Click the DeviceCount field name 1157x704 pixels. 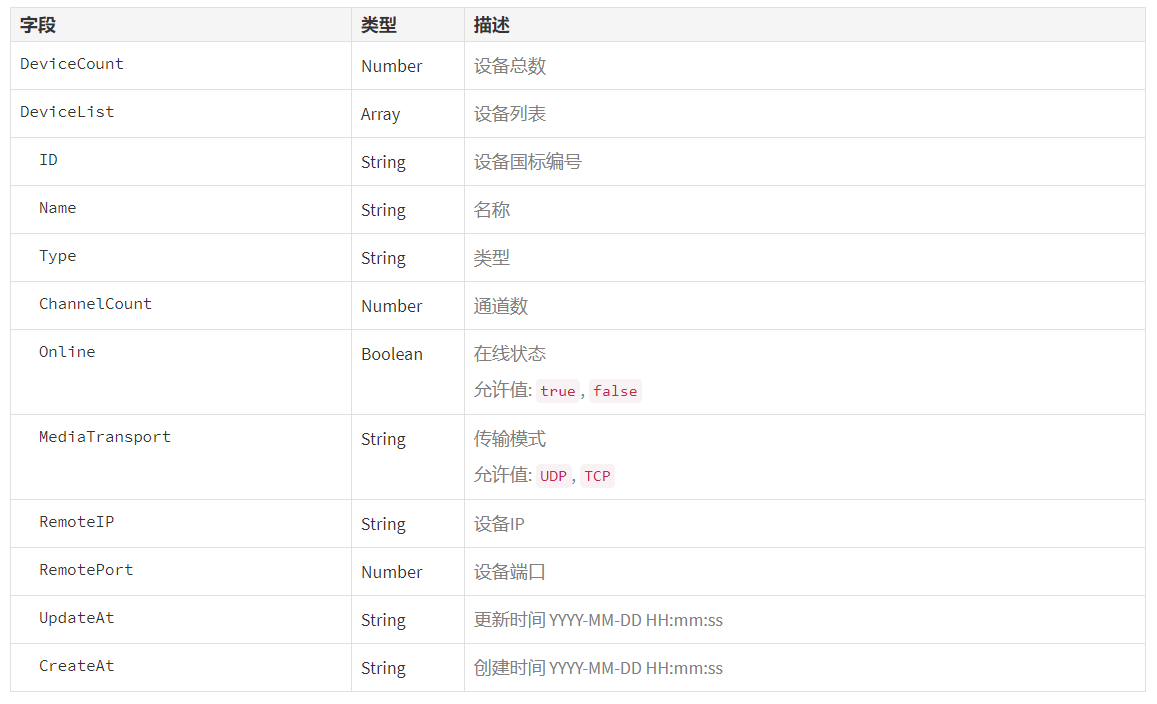coord(72,64)
